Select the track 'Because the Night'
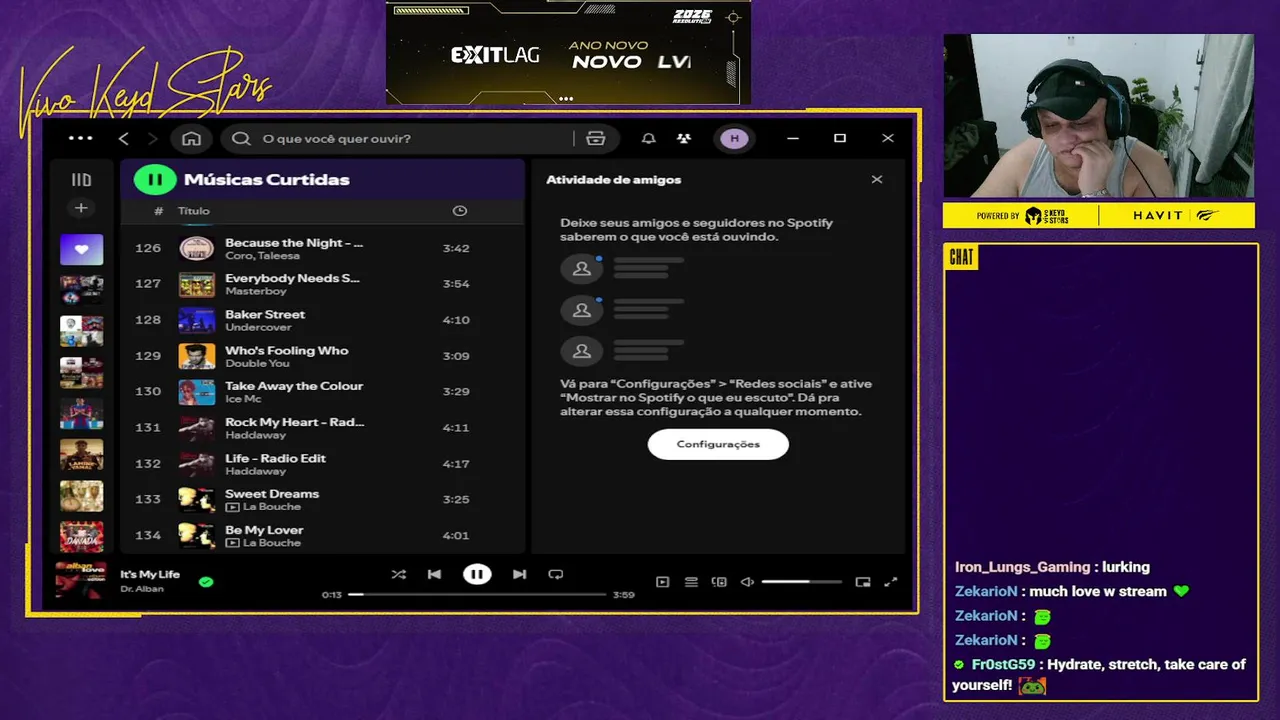Image resolution: width=1280 pixels, height=720 pixels. (x=322, y=248)
